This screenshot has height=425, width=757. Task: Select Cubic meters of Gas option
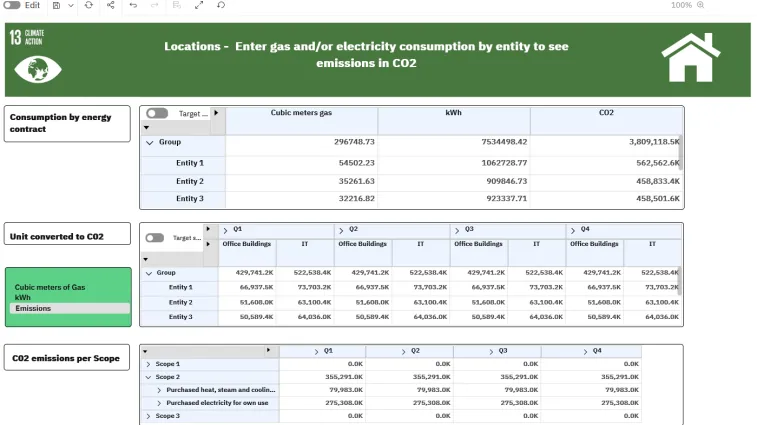tap(50, 287)
